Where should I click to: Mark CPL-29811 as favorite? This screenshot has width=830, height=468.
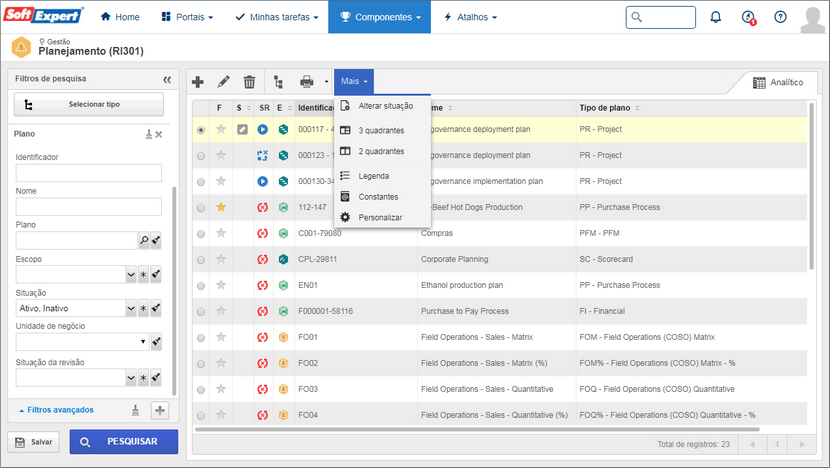tap(221, 259)
